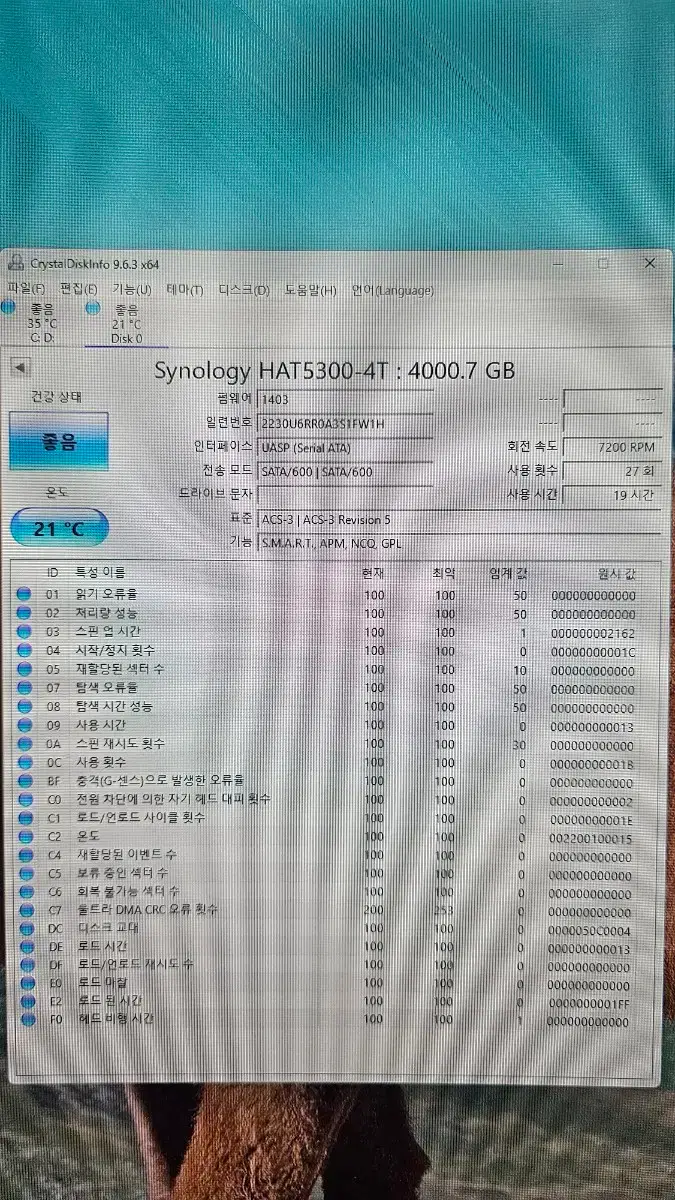Click the status icon for 09 사용 시간
The height and width of the screenshot is (1200, 675).
pyautogui.click(x=24, y=726)
